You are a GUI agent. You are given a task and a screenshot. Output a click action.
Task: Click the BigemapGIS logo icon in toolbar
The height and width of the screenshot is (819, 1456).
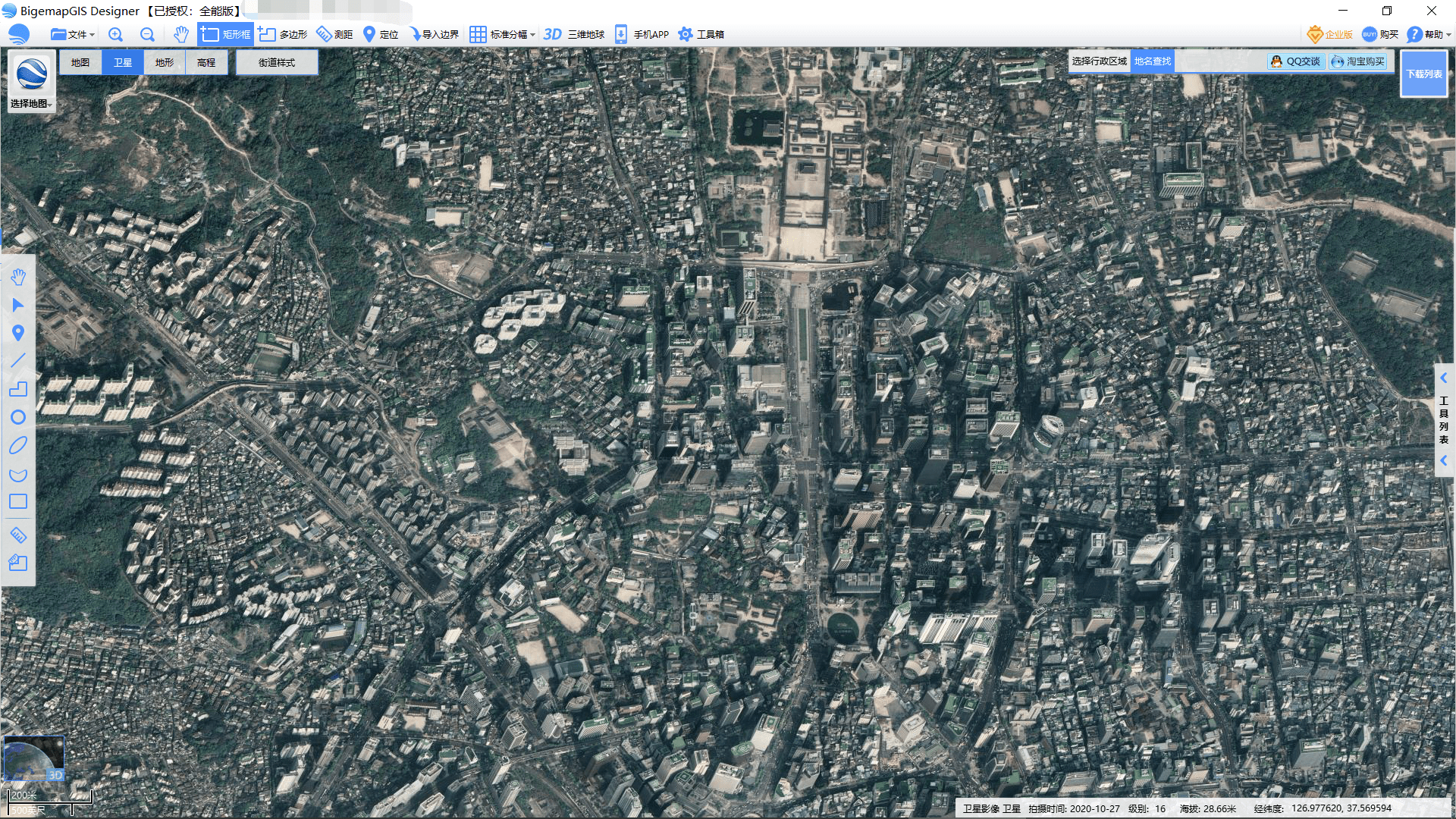pyautogui.click(x=19, y=34)
